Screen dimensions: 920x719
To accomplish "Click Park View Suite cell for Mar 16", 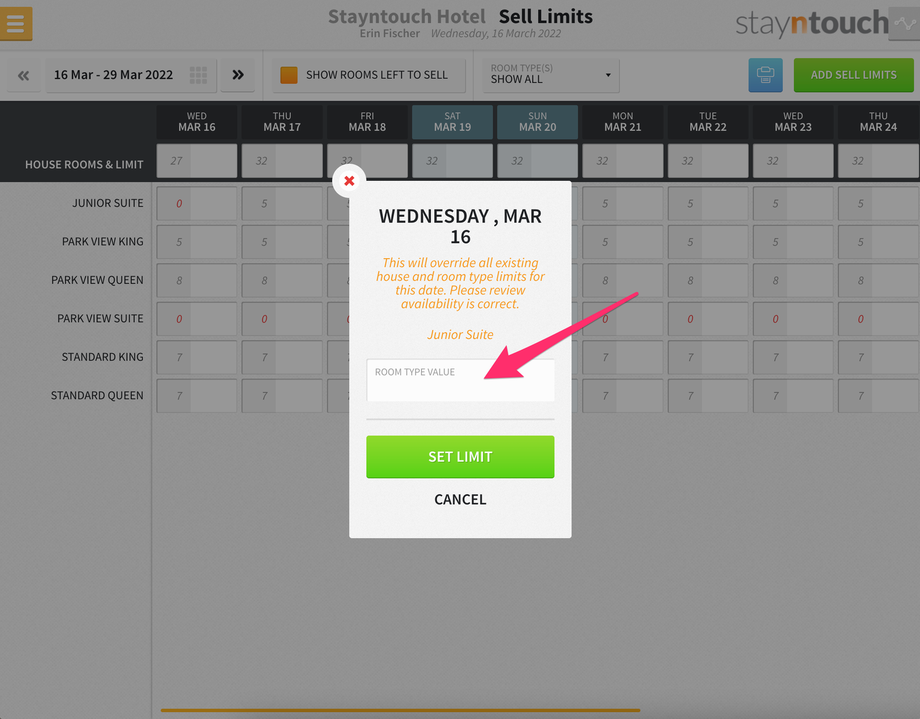I will (197, 319).
